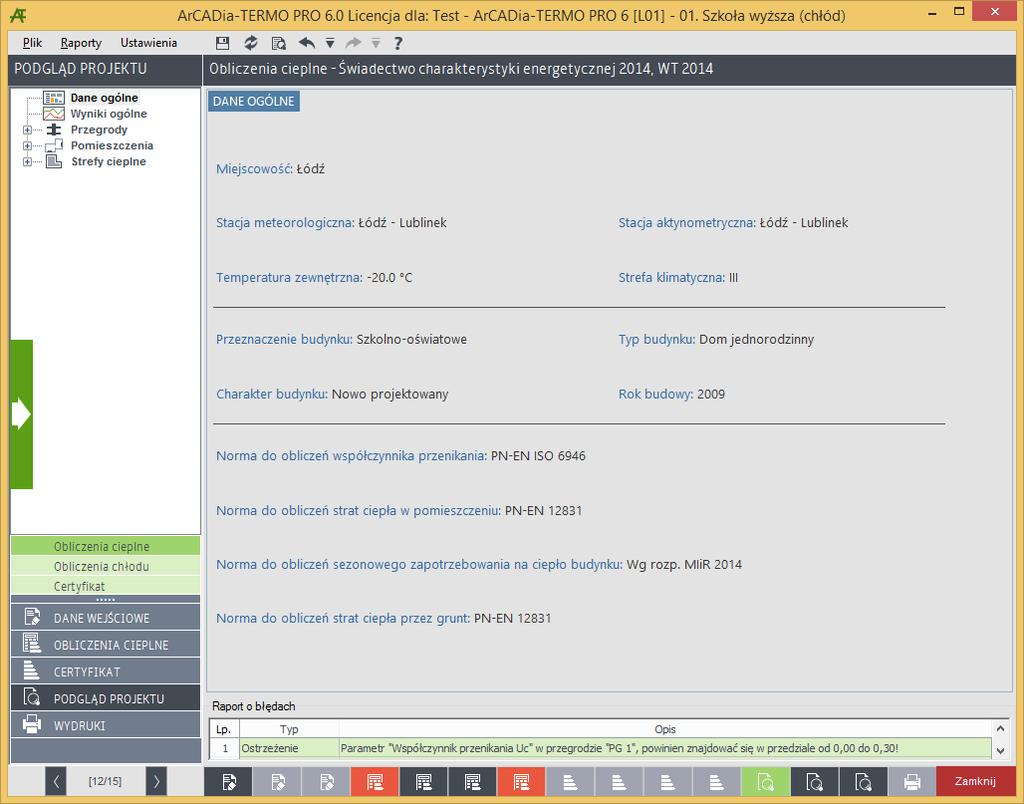This screenshot has width=1024, height=804.
Task: Open the Raporty menu
Action: pos(81,43)
